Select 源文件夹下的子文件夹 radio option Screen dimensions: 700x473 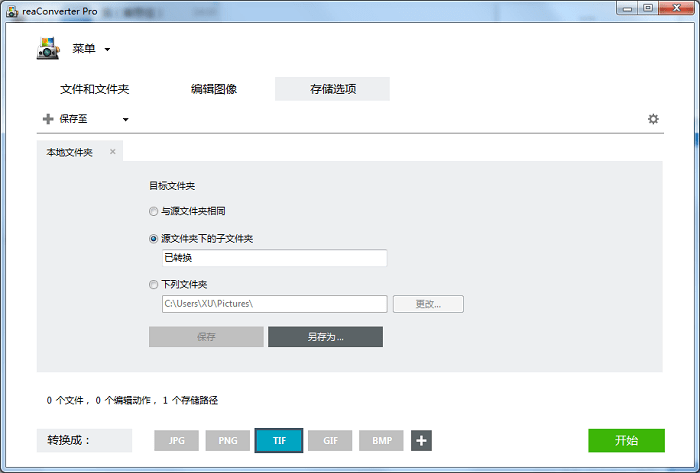[x=153, y=239]
